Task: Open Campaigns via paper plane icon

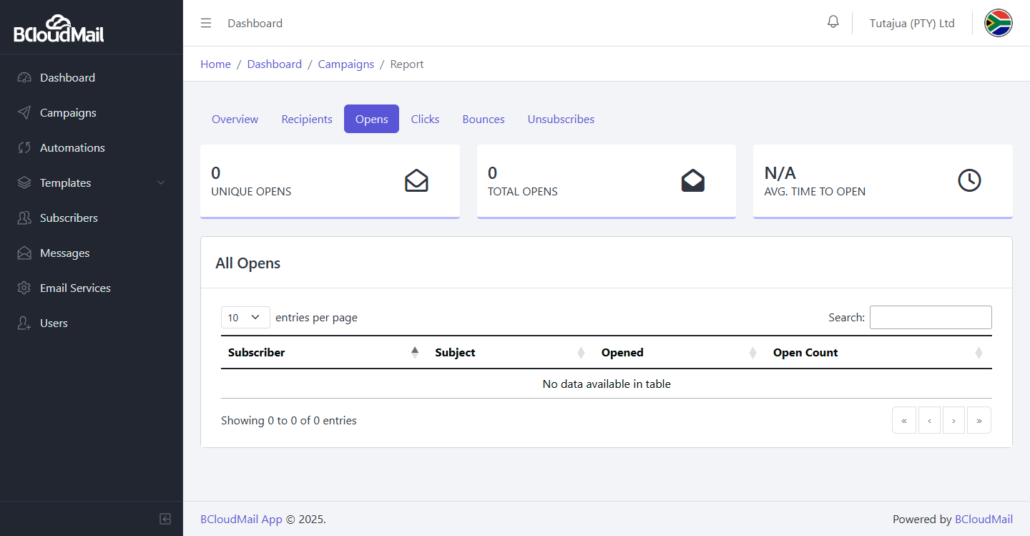Action: tap(24, 112)
